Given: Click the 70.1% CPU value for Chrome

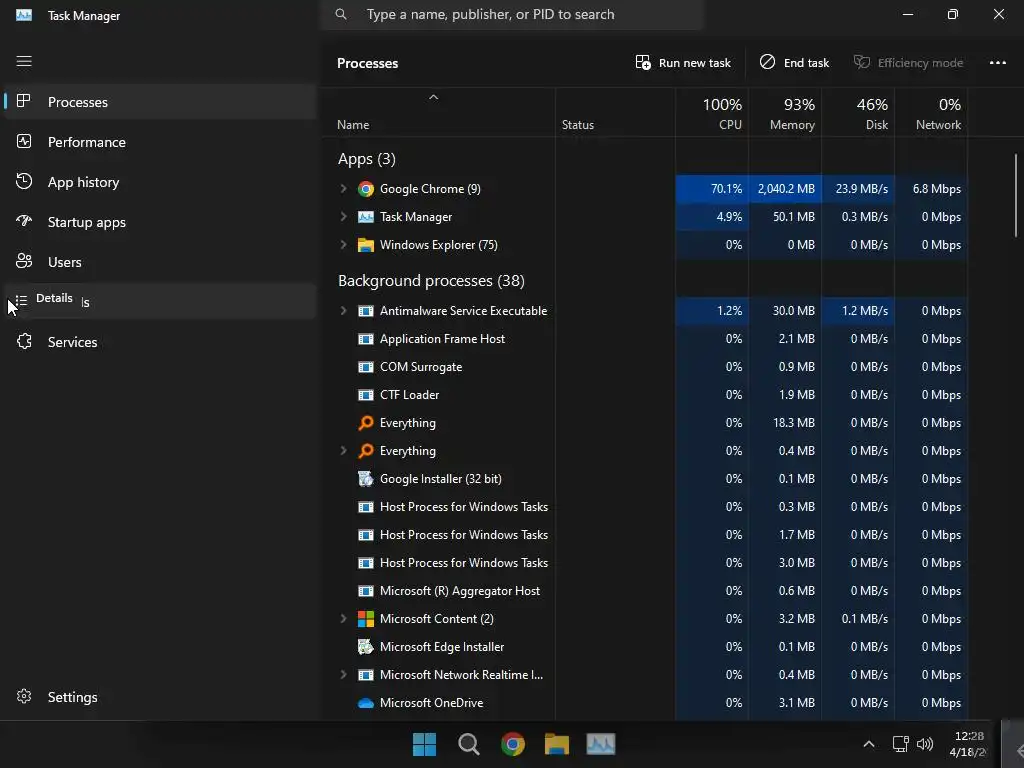Looking at the screenshot, I should coord(712,189).
